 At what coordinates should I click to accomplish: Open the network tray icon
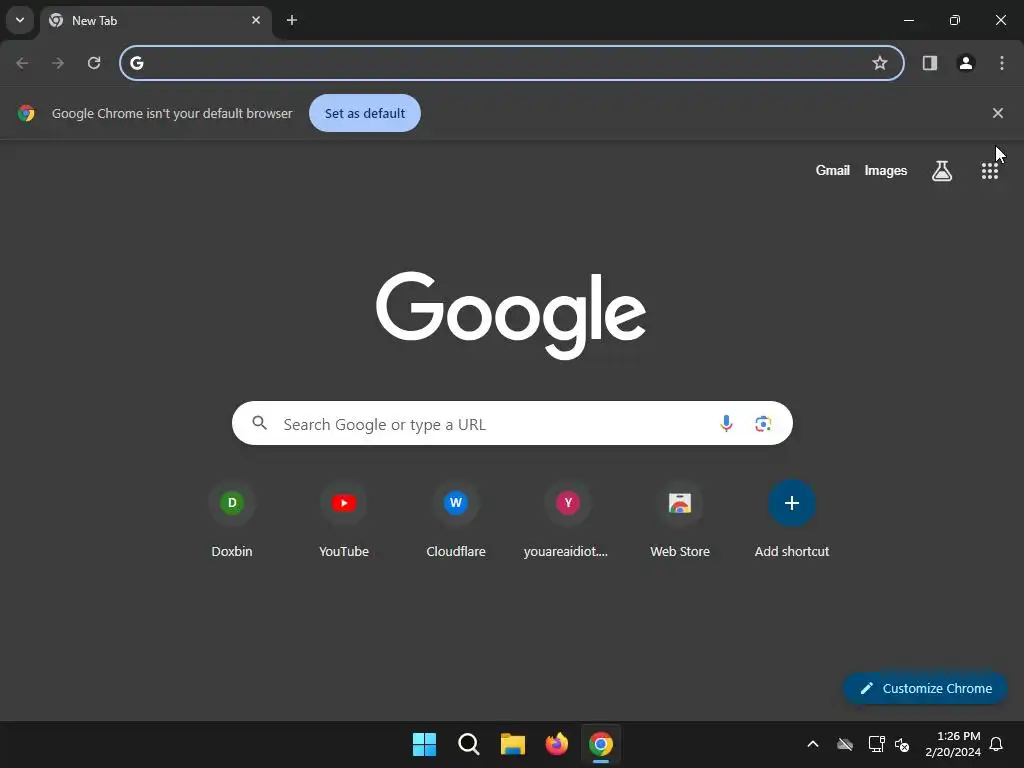tap(876, 744)
